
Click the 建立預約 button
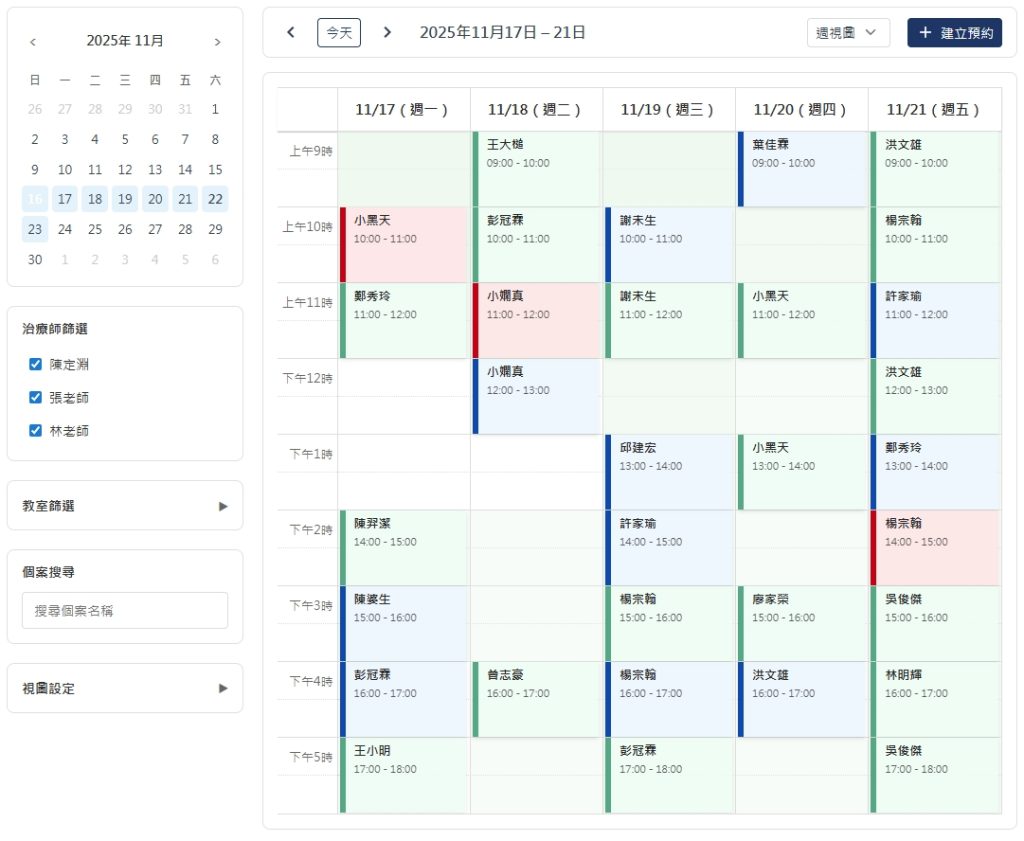click(x=954, y=32)
